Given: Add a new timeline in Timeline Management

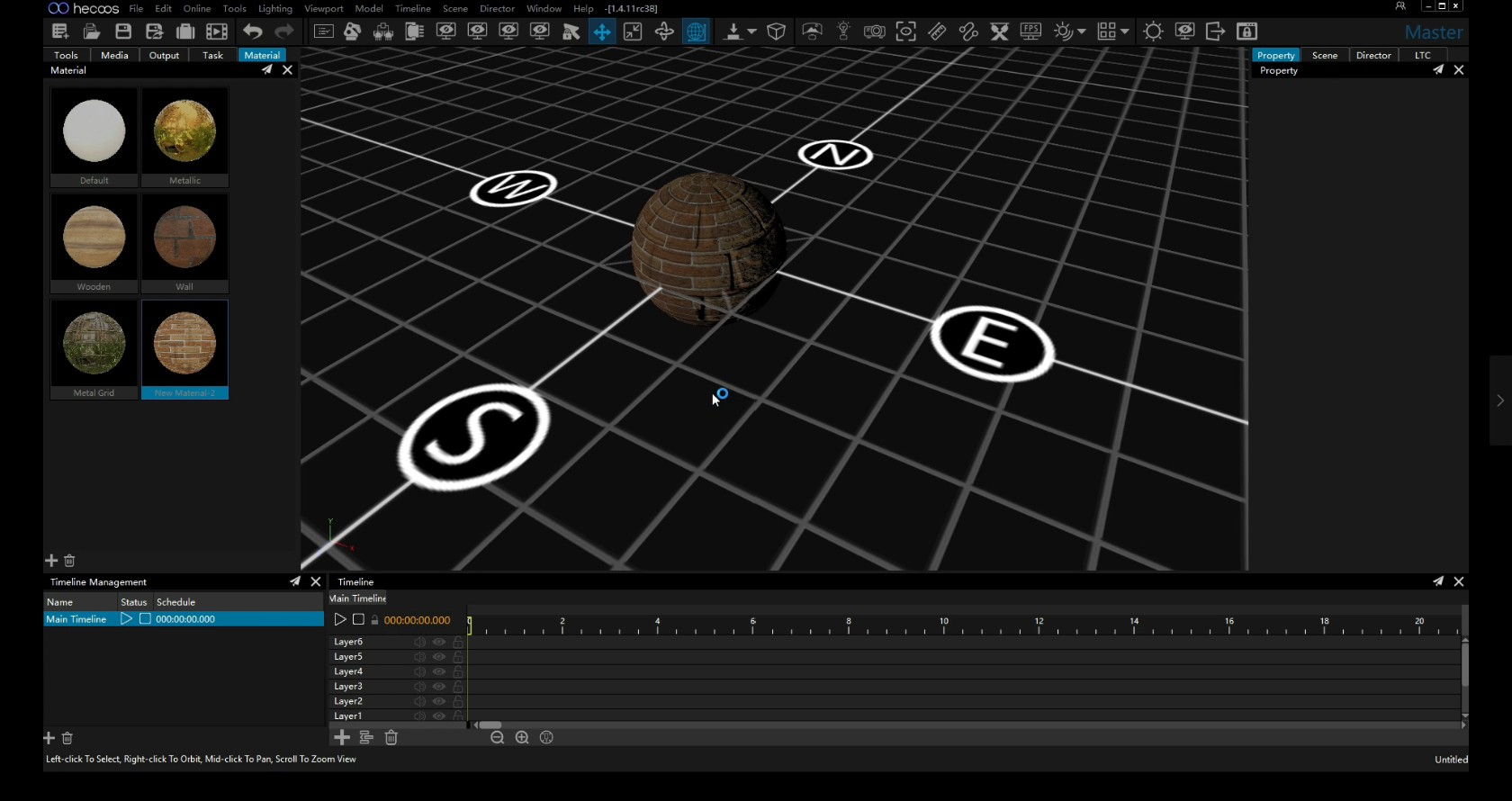Looking at the screenshot, I should 49,738.
